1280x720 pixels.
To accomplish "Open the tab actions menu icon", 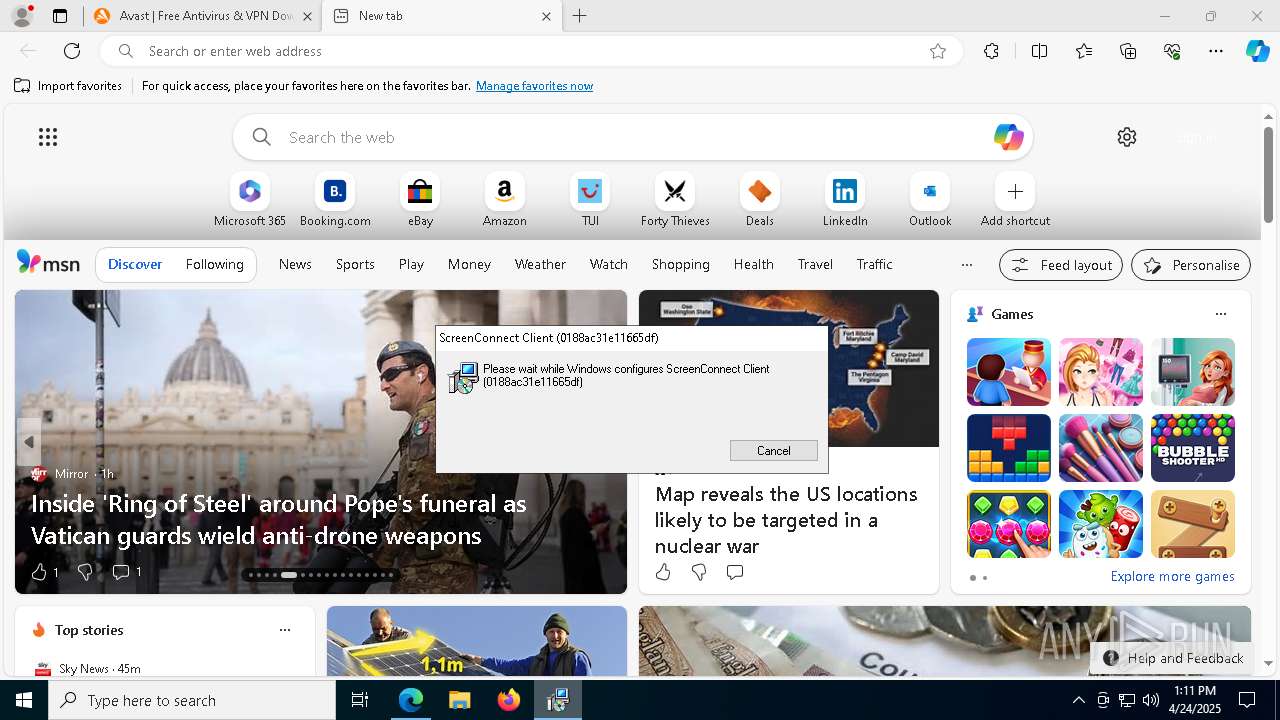I will (60, 16).
